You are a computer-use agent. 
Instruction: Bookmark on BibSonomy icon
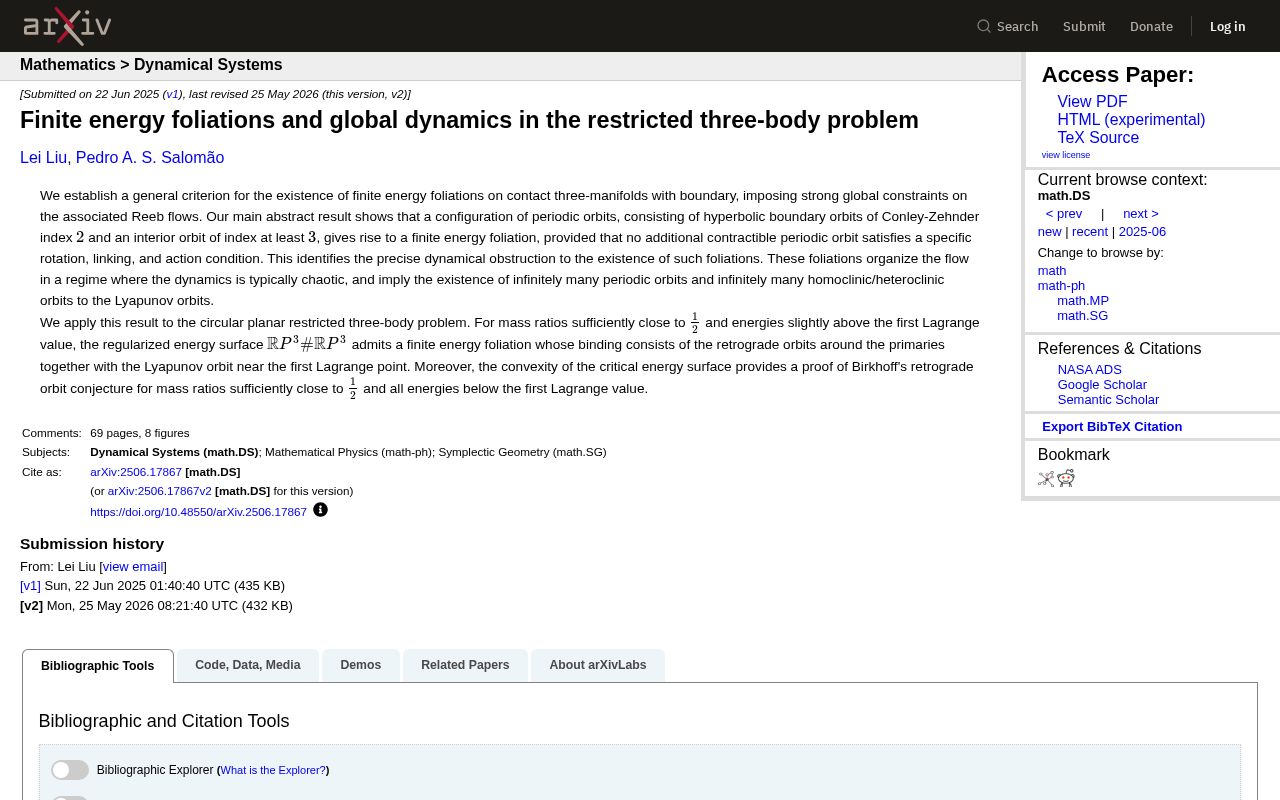click(1046, 479)
